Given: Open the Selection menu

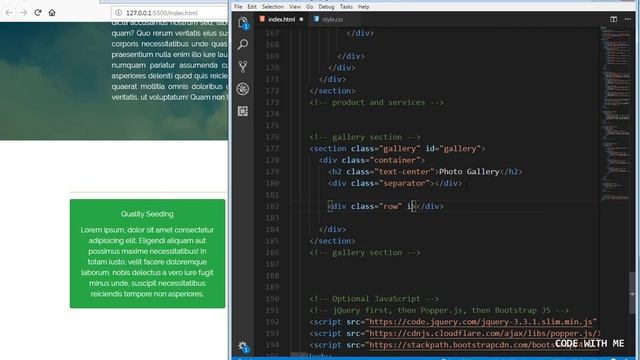Looking at the screenshot, I should tap(273, 7).
